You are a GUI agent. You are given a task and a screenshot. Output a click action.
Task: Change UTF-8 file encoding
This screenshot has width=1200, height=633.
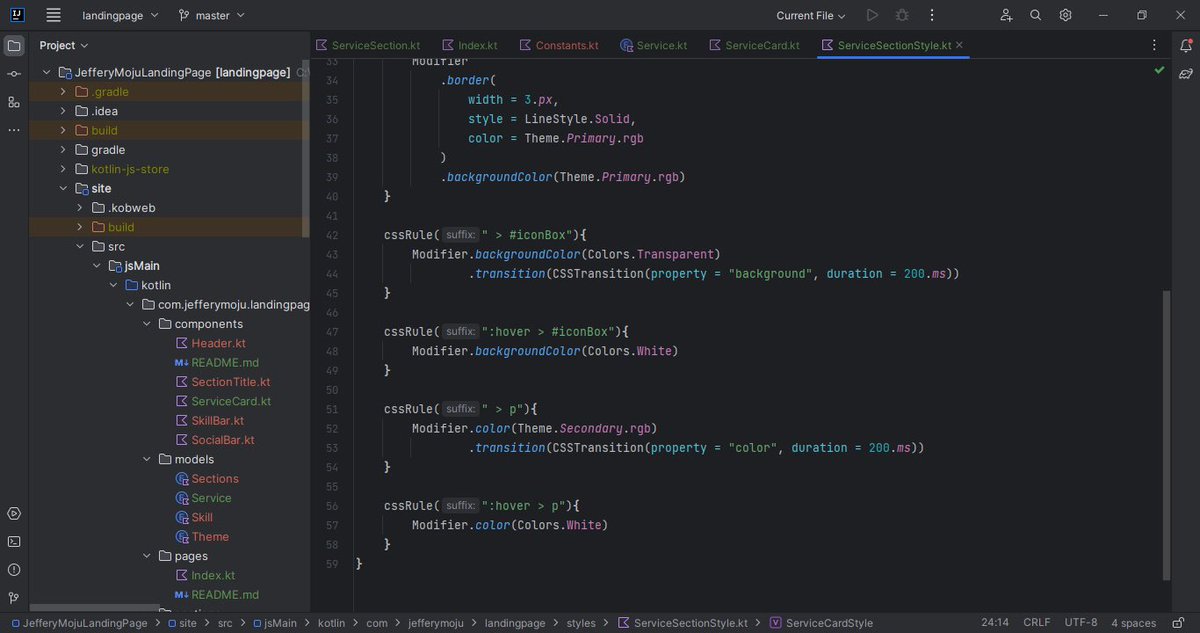point(1081,623)
